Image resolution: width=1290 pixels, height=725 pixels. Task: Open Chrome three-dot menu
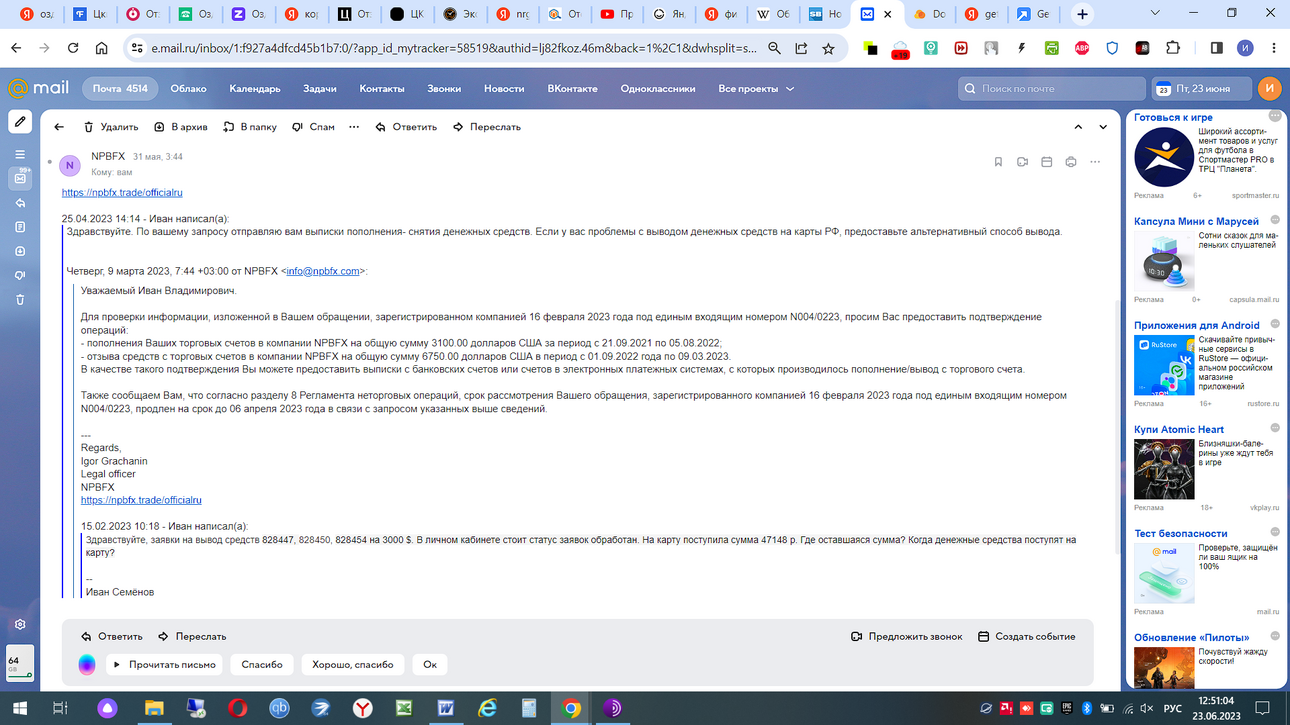pos(1273,47)
